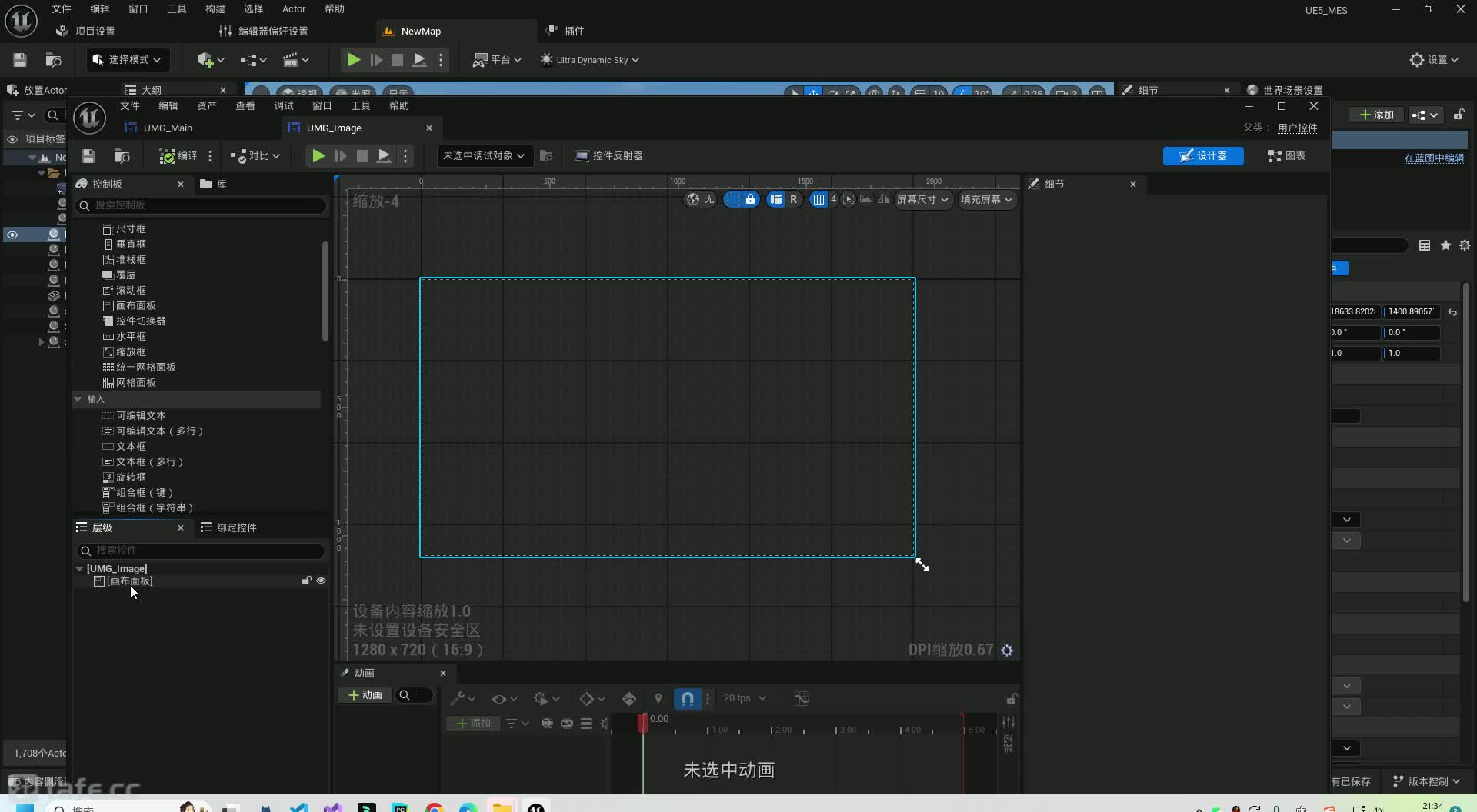1477x812 pixels.
Task: Open 调试 menu in UMG editor
Action: click(x=284, y=106)
